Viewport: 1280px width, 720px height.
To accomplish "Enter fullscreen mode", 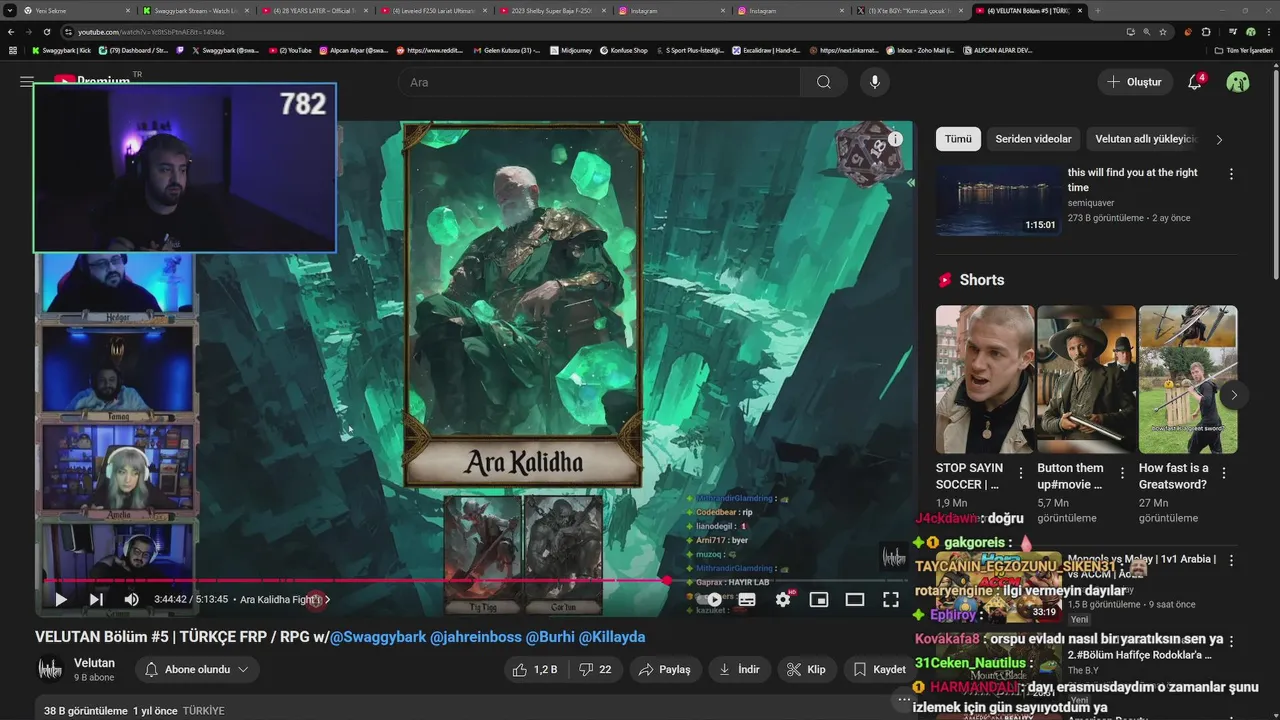I will click(891, 599).
